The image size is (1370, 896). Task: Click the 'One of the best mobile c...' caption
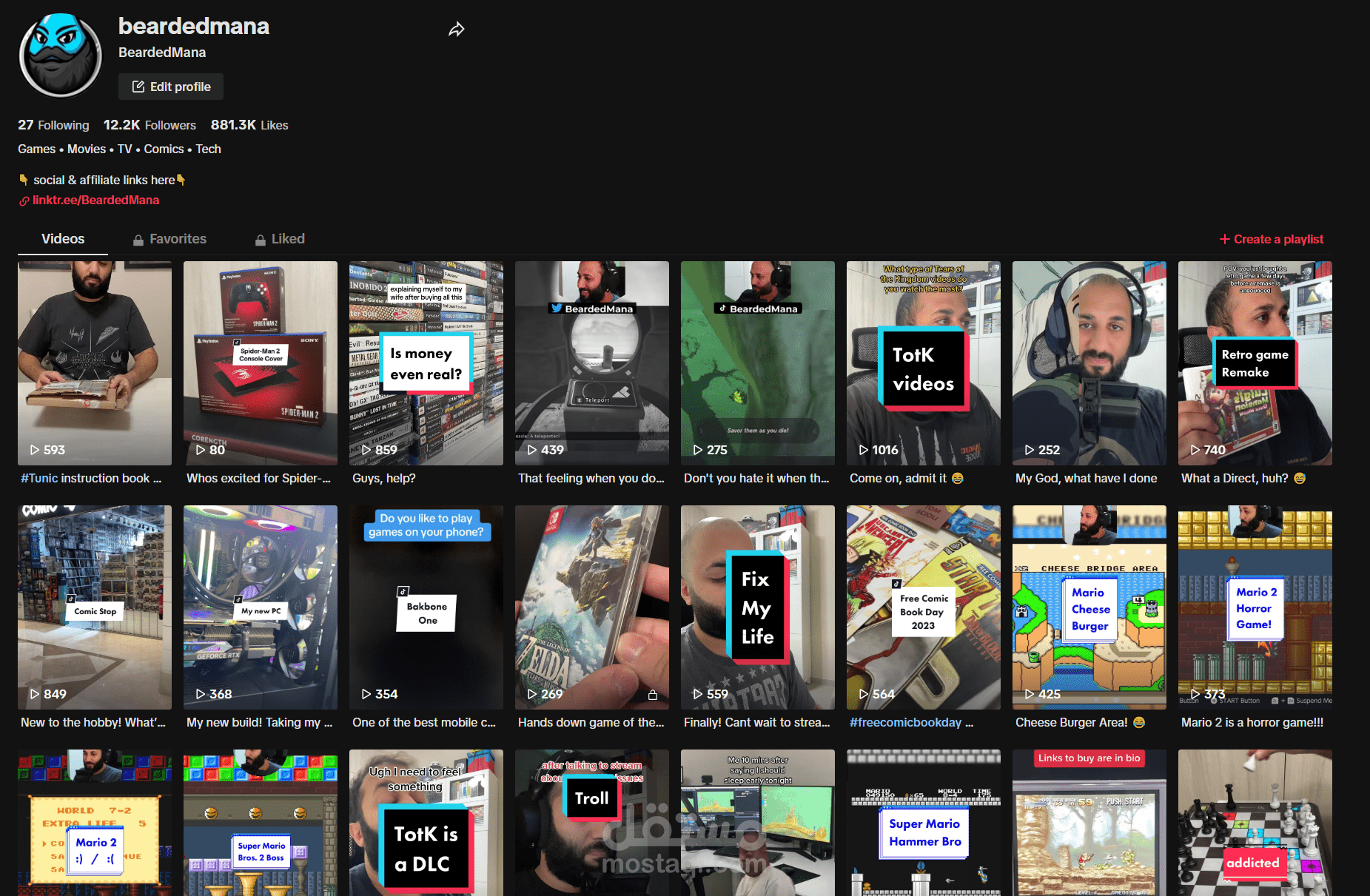click(x=424, y=722)
